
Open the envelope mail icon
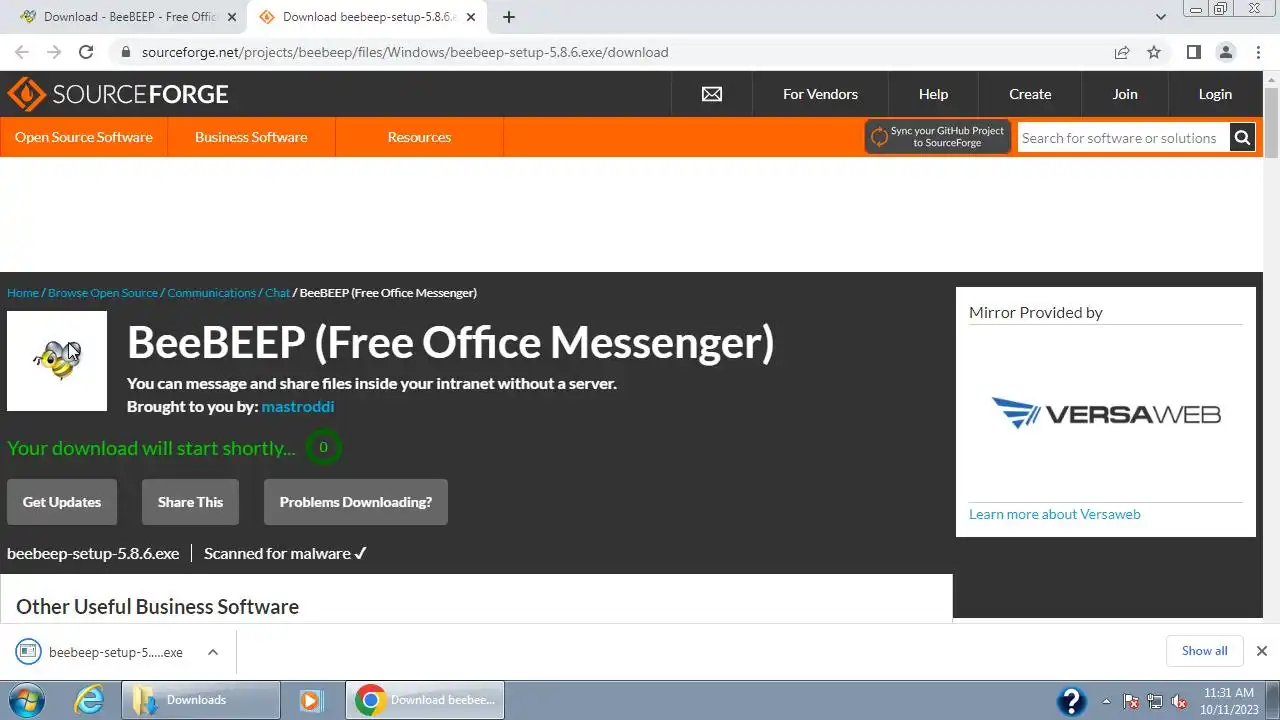(712, 94)
